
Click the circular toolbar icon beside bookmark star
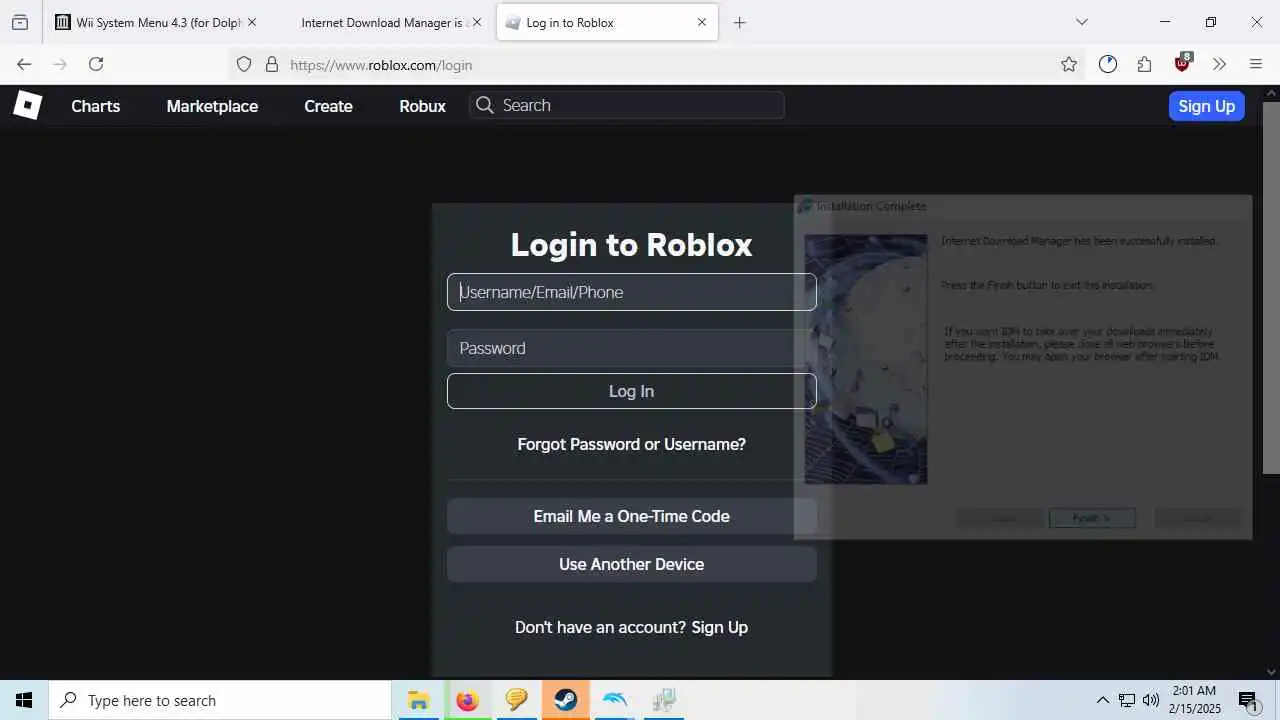[1107, 64]
